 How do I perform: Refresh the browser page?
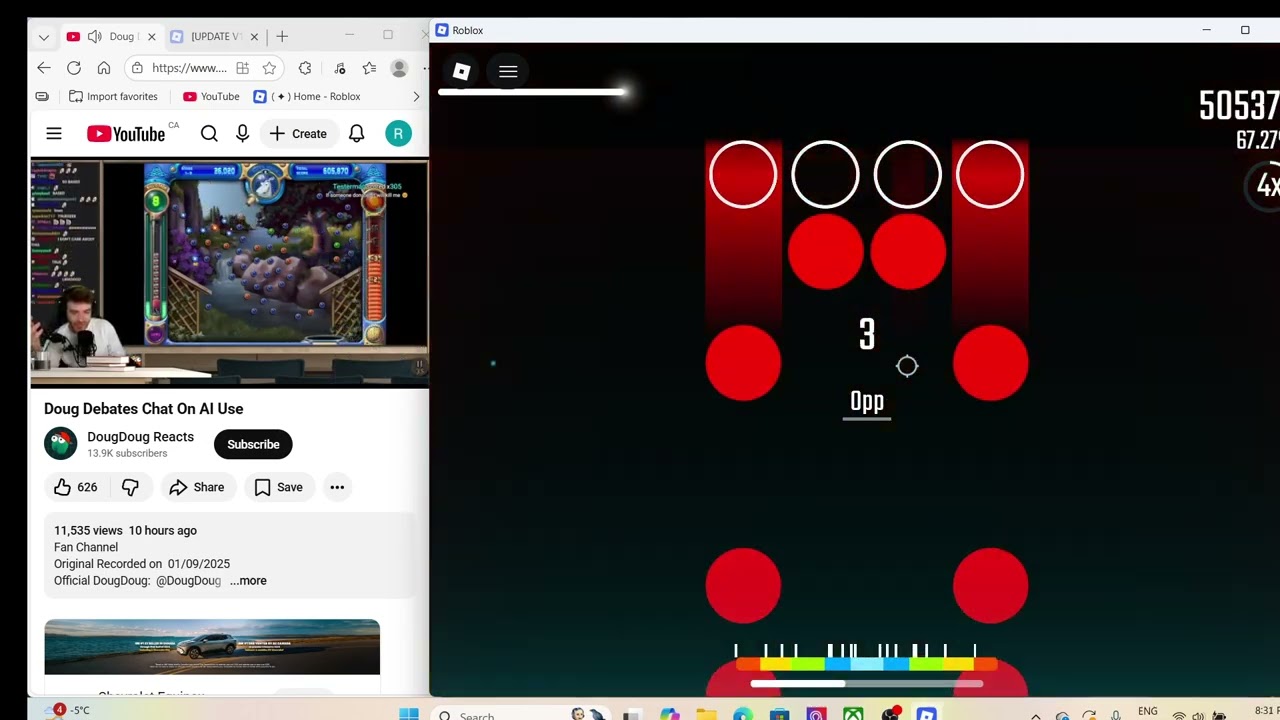74,68
